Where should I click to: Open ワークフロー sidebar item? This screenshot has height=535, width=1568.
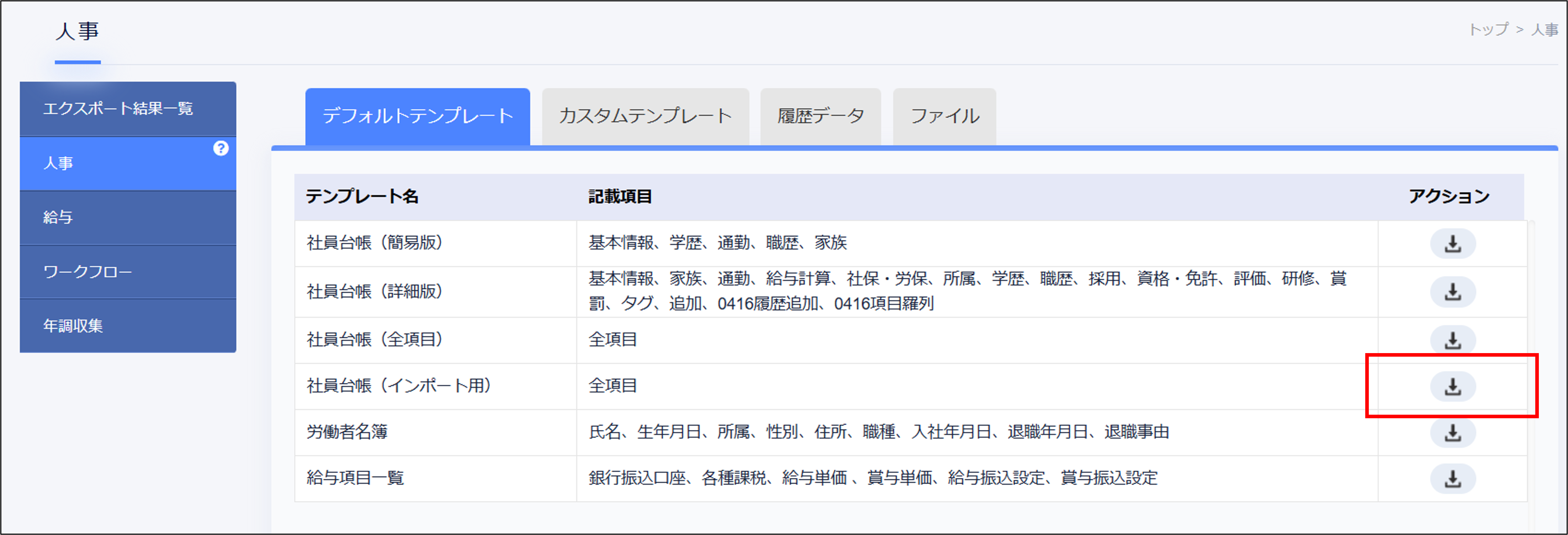pyautogui.click(x=88, y=271)
